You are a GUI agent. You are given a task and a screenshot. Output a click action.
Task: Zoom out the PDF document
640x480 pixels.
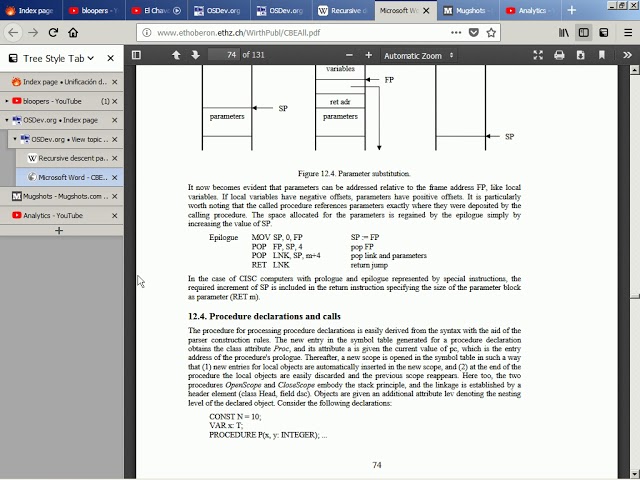(x=349, y=55)
